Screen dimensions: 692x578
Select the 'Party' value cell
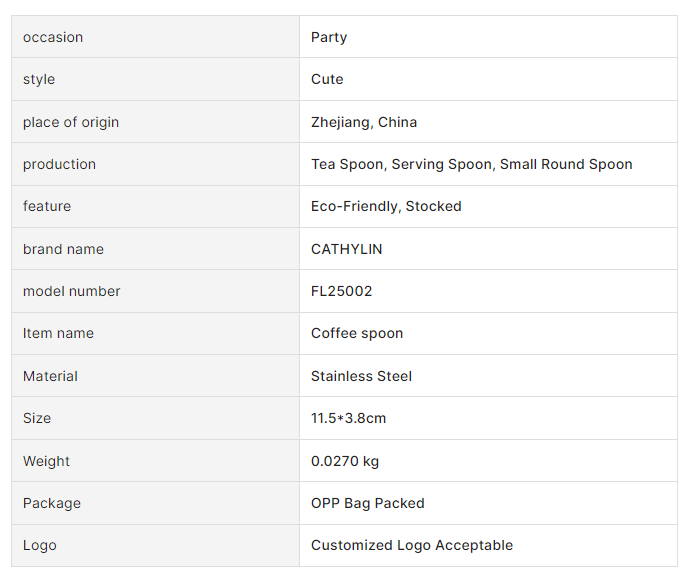[x=329, y=37]
